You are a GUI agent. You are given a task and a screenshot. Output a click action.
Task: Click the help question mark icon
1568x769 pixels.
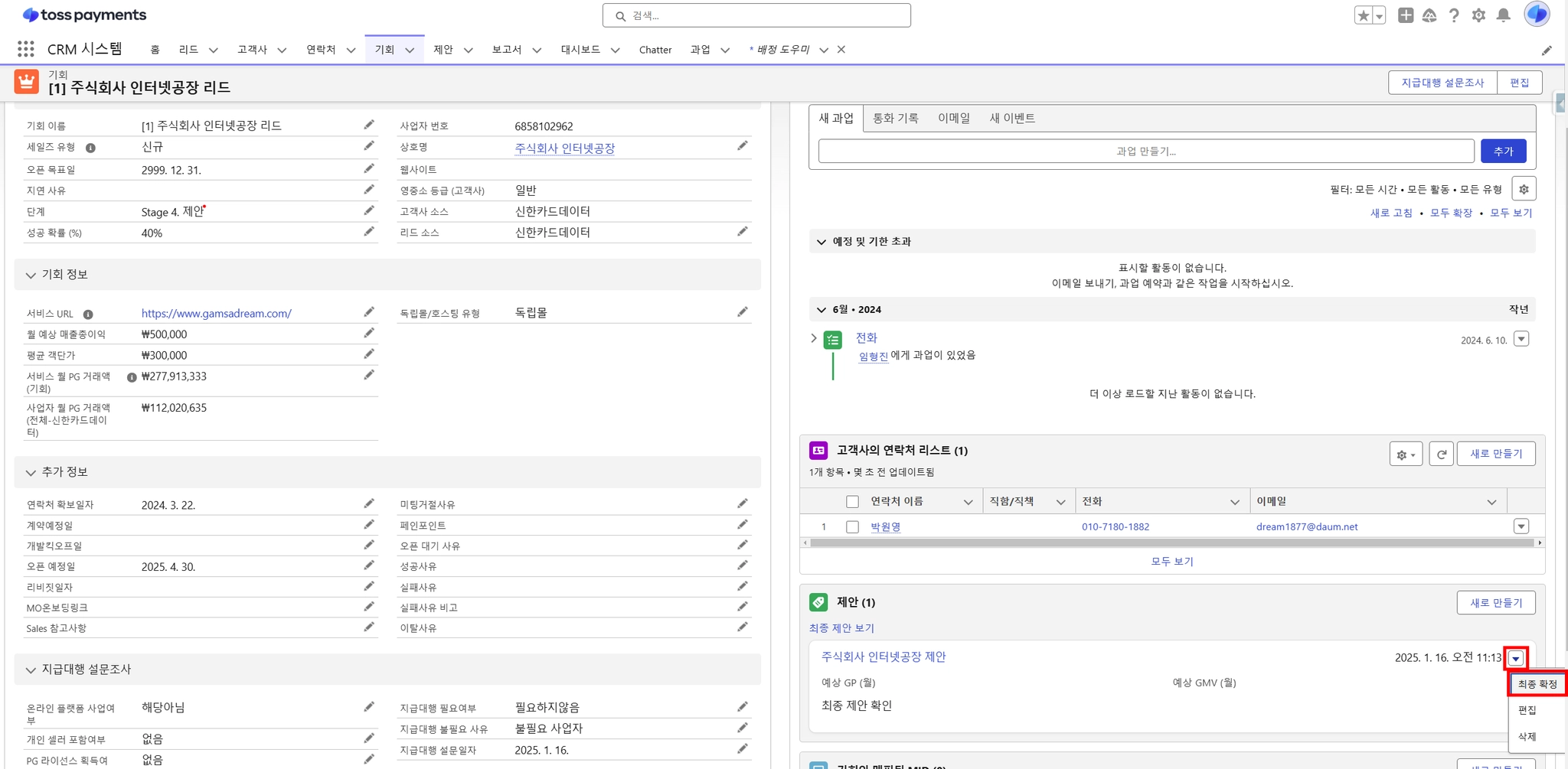pos(1454,15)
